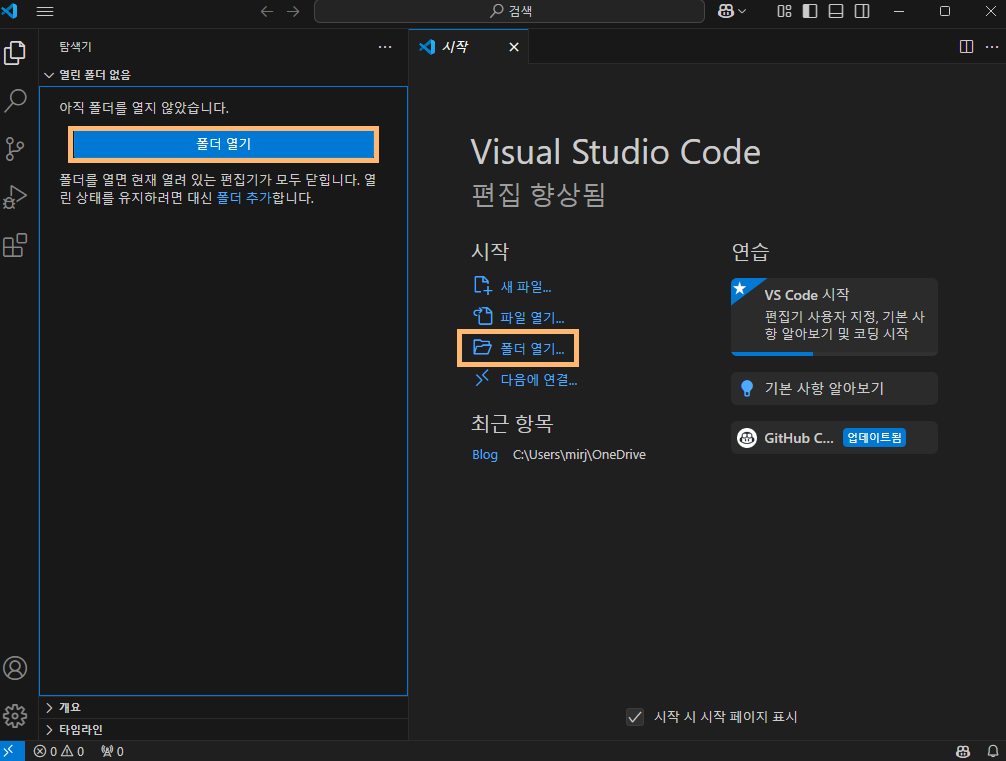Open notifications bell in status bar
The width and height of the screenshot is (1006, 761).
(x=992, y=751)
